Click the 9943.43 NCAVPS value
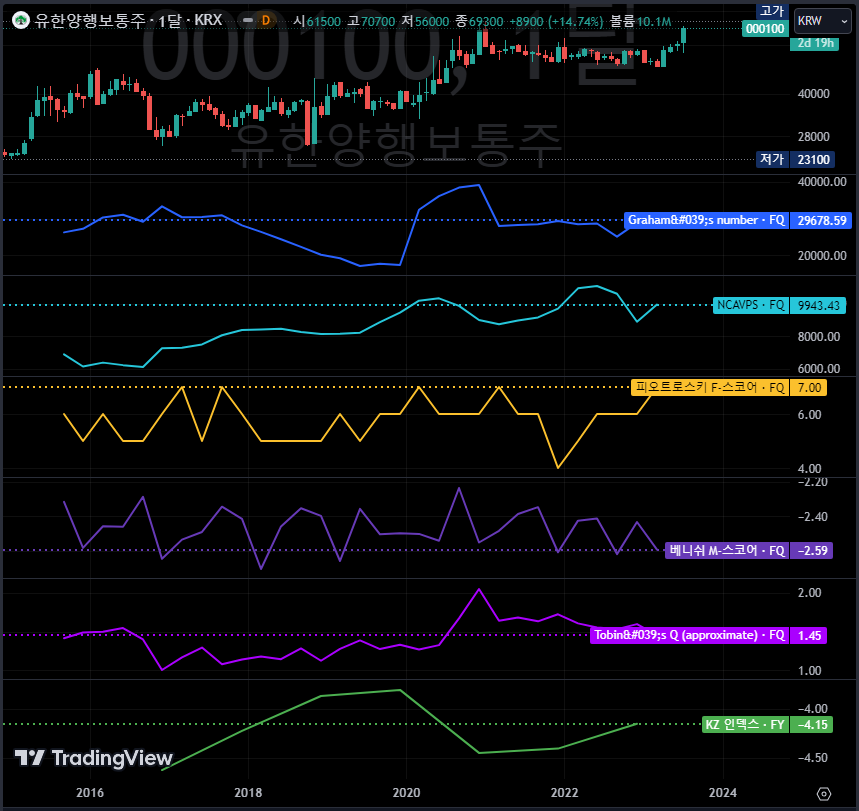Image resolution: width=859 pixels, height=811 pixels. coord(818,305)
